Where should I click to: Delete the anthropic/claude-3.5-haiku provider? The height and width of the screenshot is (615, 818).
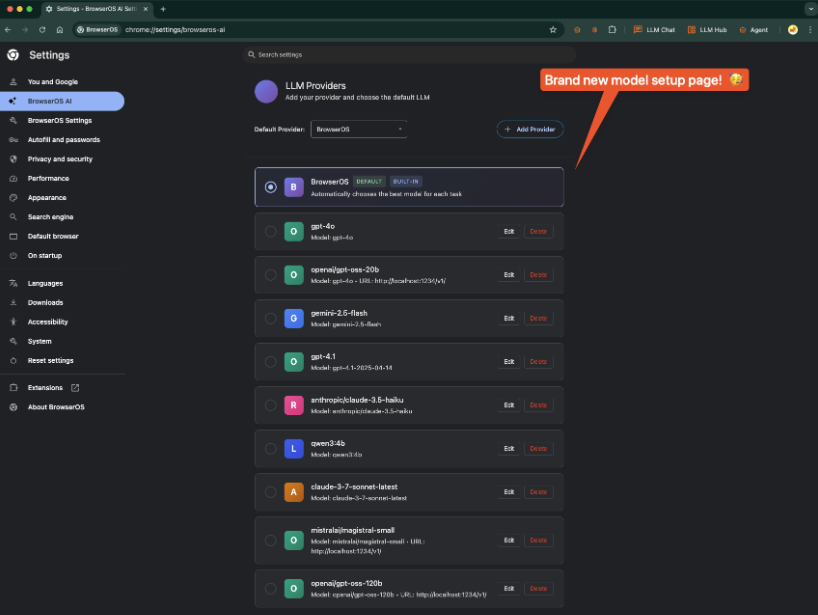click(x=538, y=405)
